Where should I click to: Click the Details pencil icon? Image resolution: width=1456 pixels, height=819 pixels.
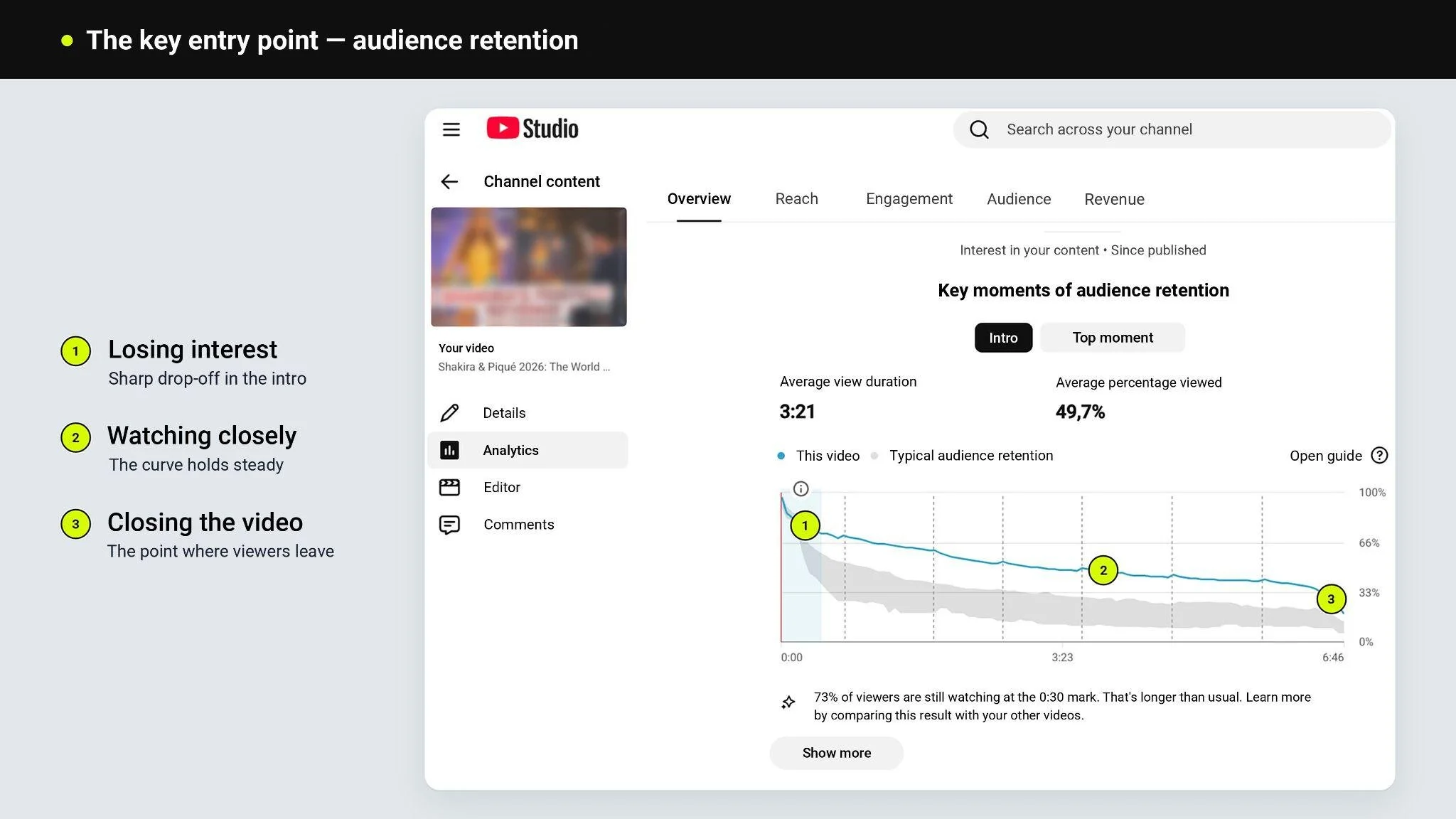point(449,413)
